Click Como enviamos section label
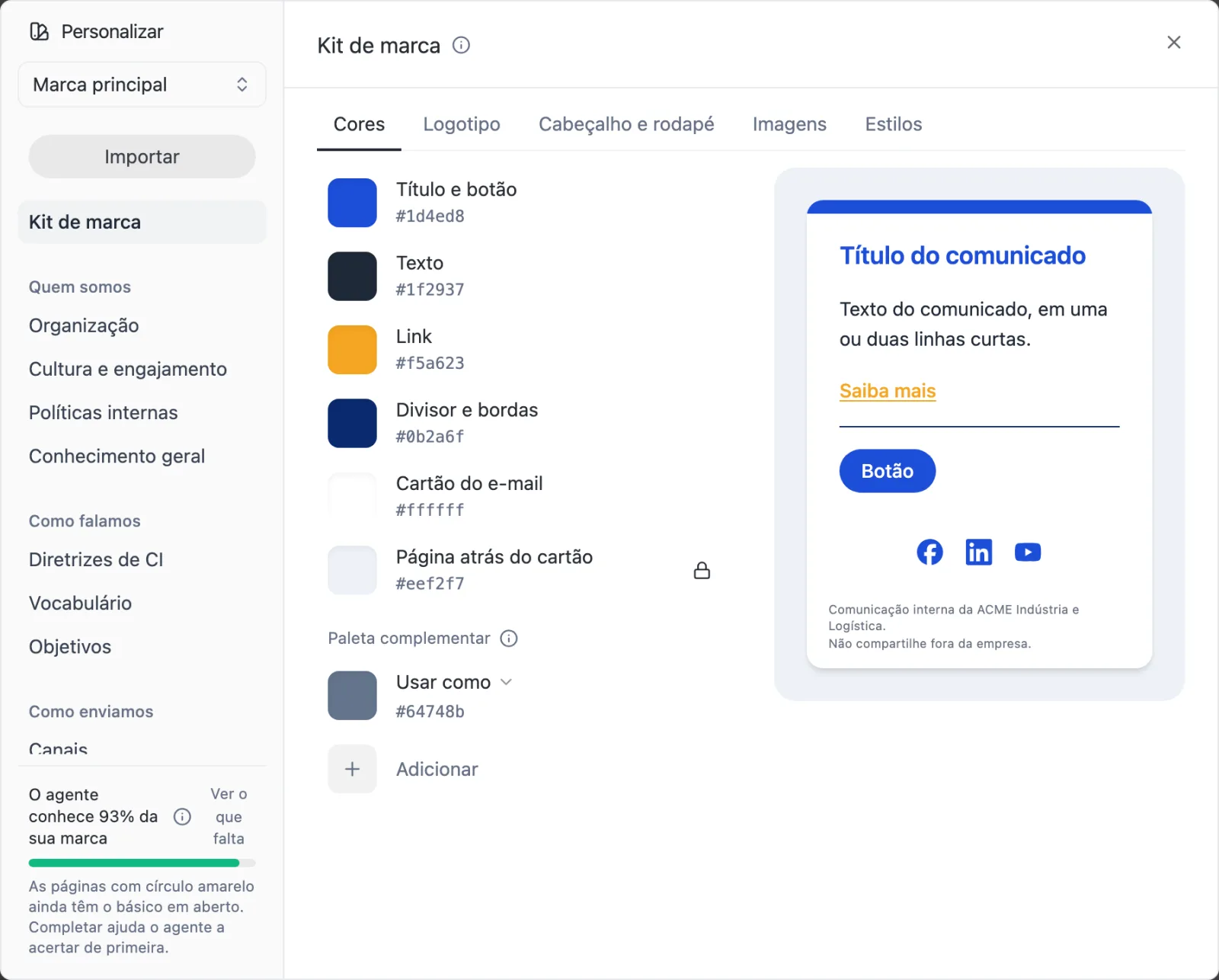This screenshot has width=1219, height=980. (x=91, y=712)
